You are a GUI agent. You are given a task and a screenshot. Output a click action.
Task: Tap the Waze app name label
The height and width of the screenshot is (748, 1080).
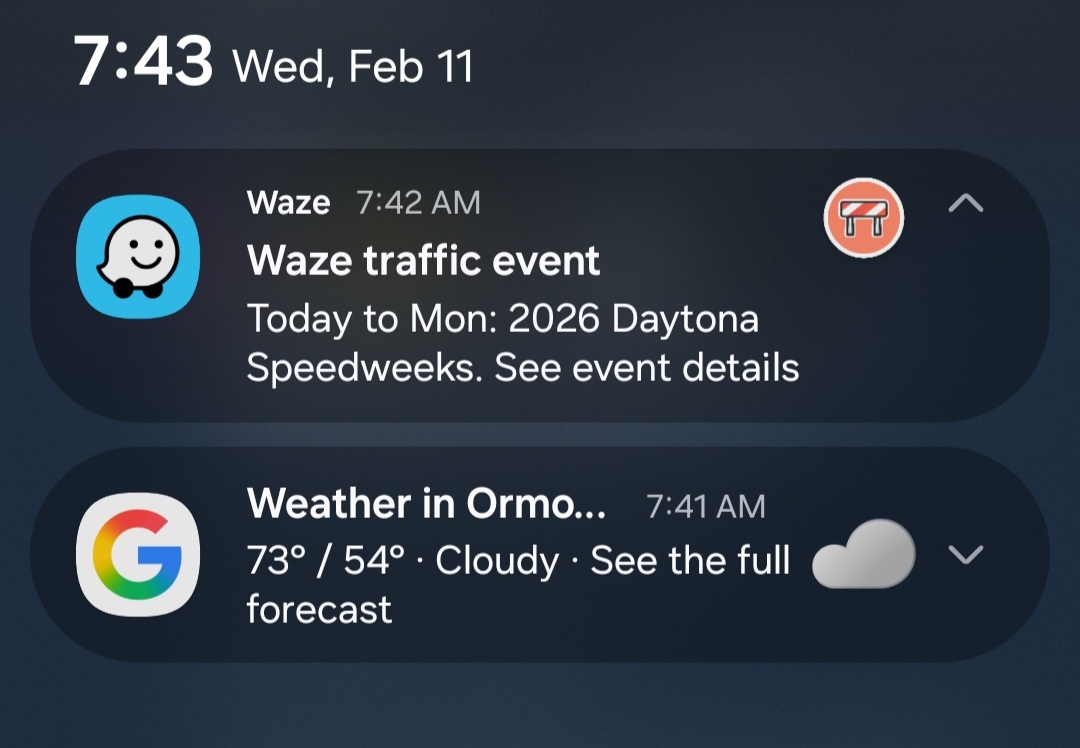[288, 203]
